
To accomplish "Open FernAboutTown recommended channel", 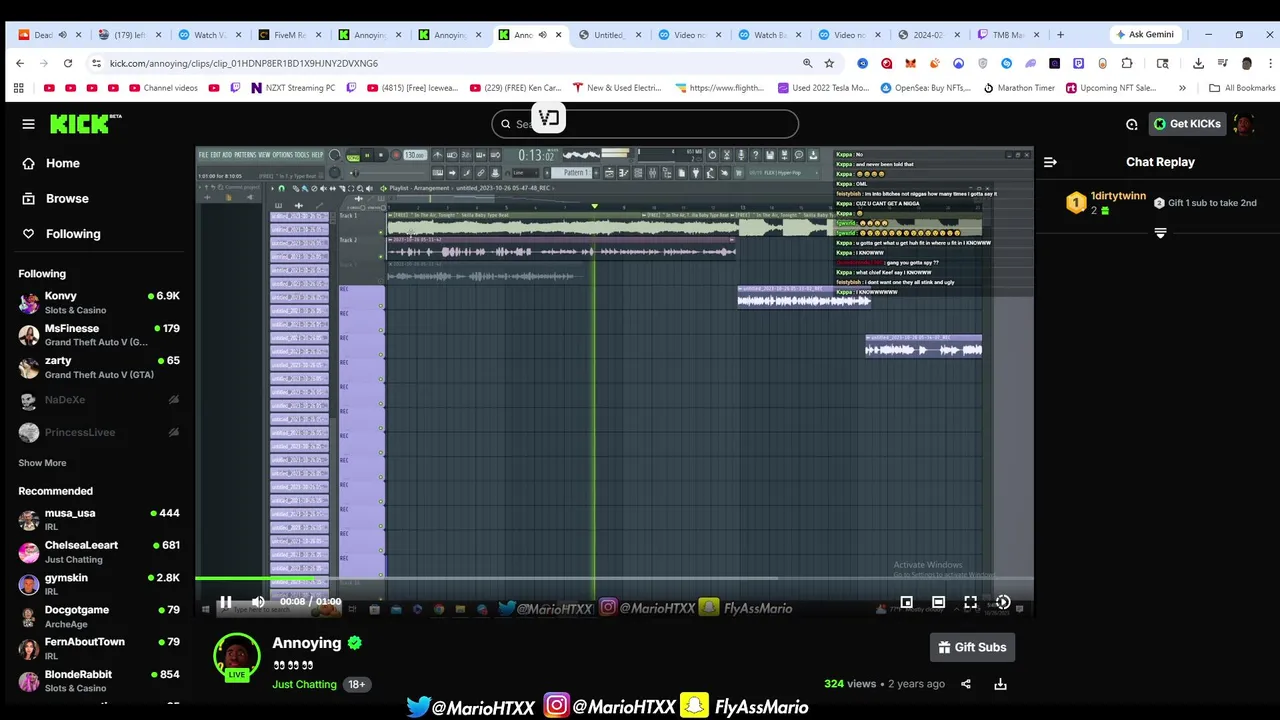I will coord(98,648).
